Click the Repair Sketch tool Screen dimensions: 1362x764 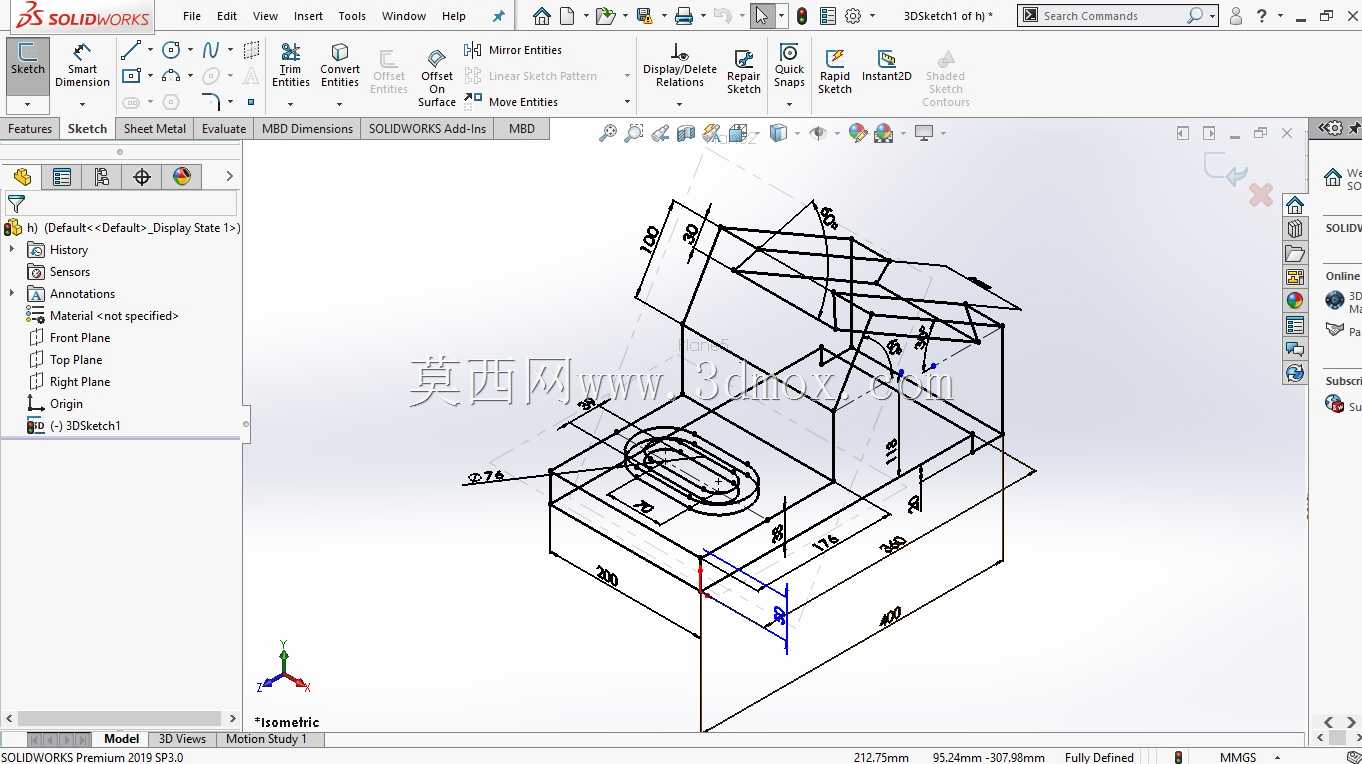[744, 72]
